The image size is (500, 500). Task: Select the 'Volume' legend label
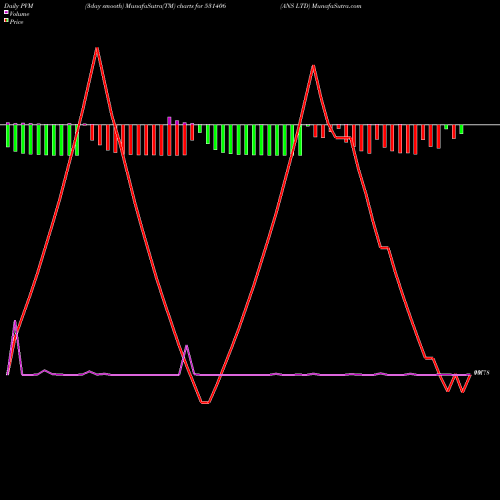click(x=19, y=14)
